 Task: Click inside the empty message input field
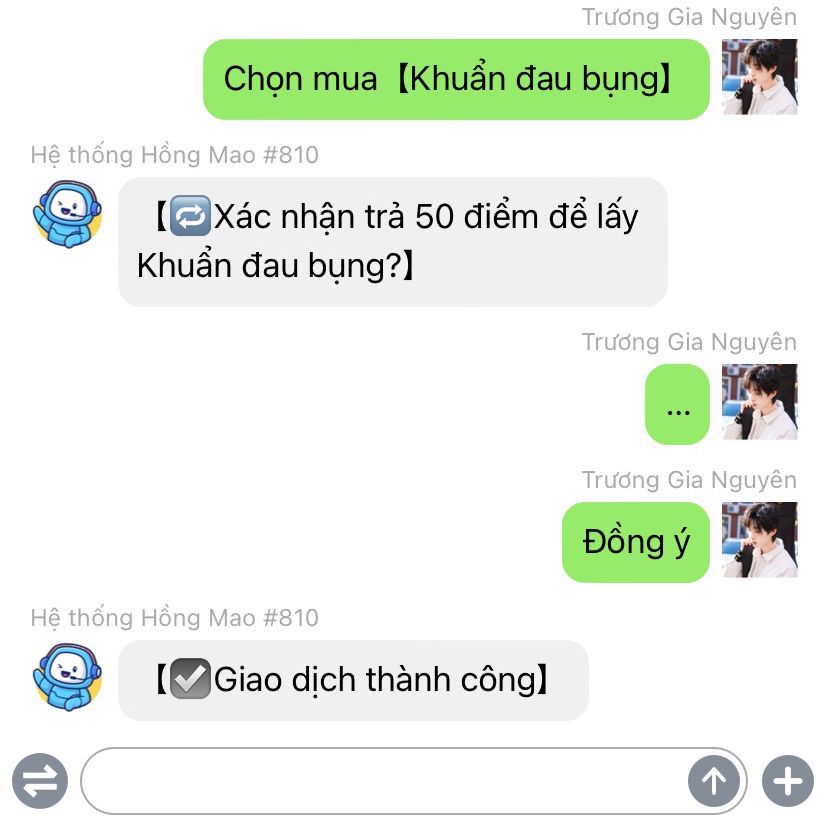(x=385, y=781)
